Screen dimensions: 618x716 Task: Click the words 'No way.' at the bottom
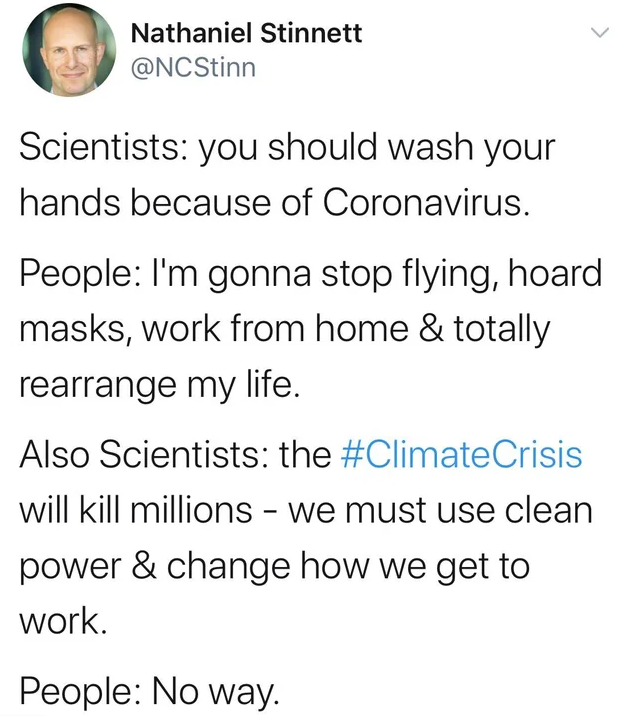click(215, 692)
